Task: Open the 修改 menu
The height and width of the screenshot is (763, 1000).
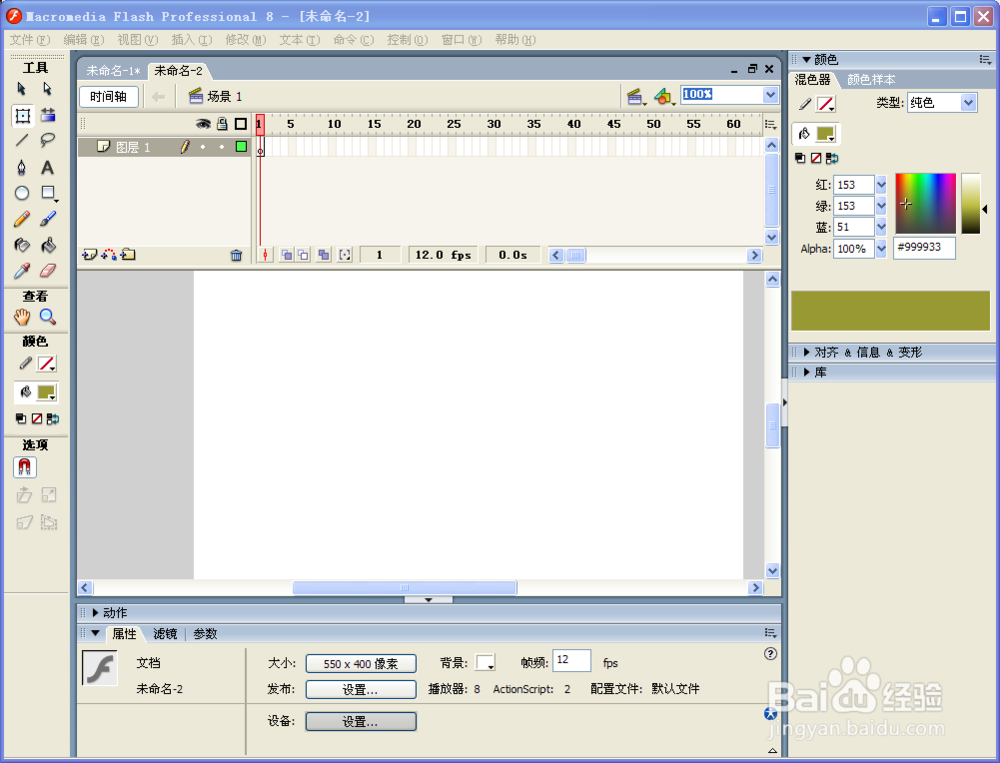Action: point(245,40)
